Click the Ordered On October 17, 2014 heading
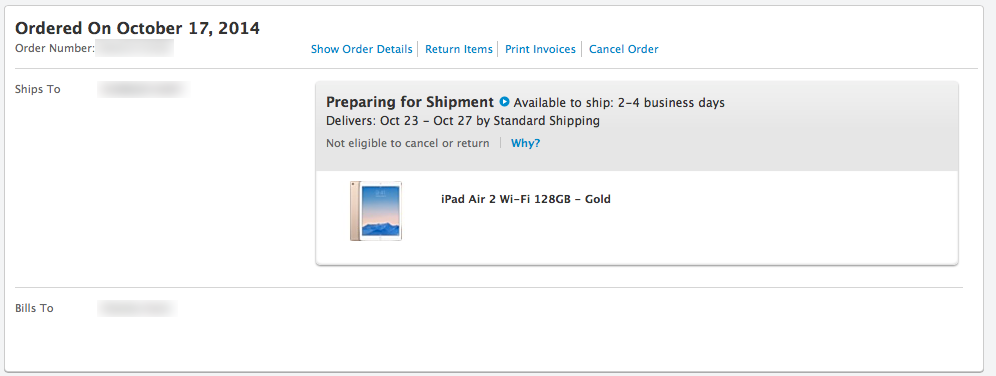The image size is (996, 376). pos(137,29)
